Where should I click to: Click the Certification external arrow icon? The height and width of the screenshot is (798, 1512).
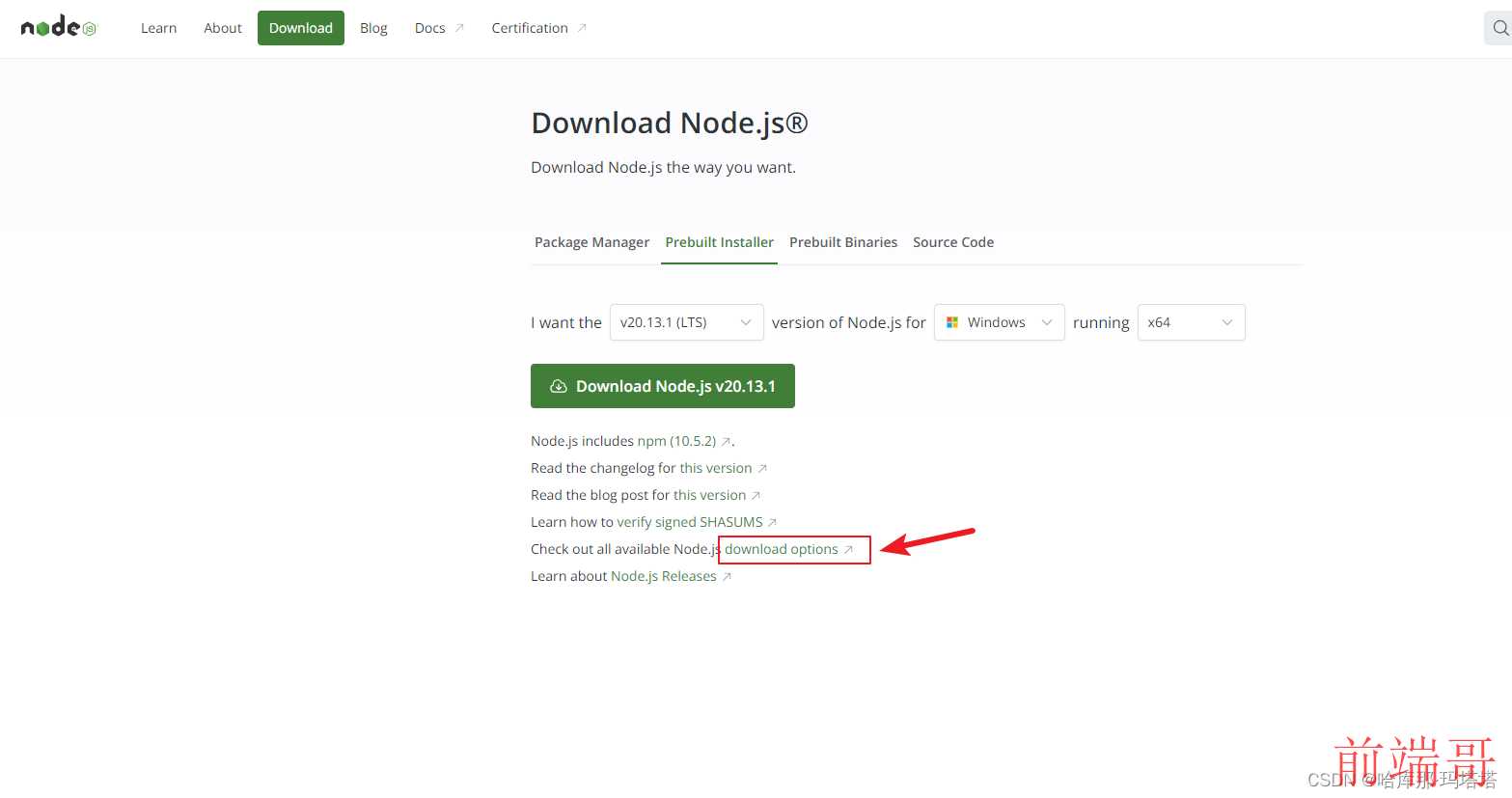582,28
